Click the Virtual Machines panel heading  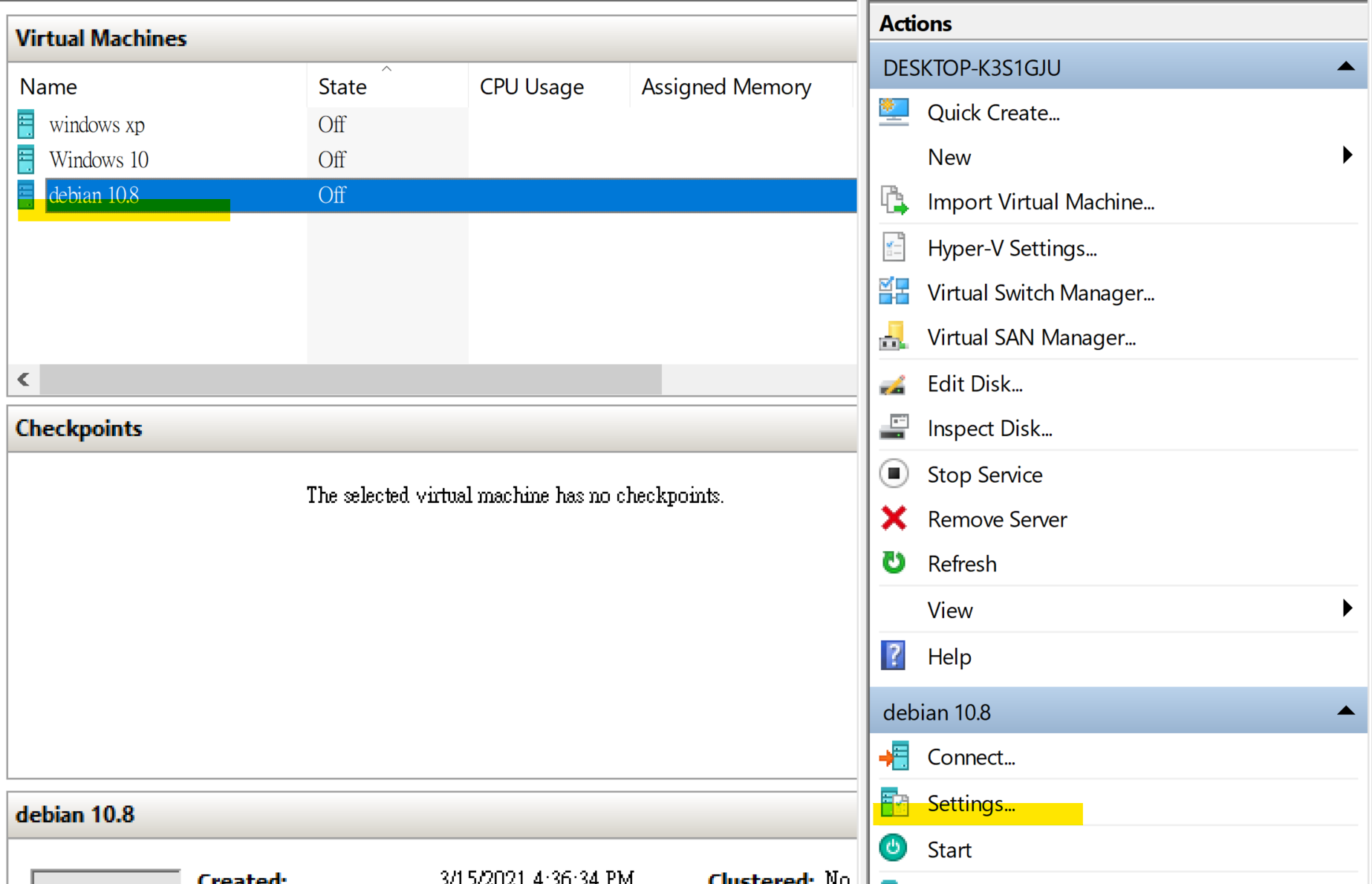point(101,39)
